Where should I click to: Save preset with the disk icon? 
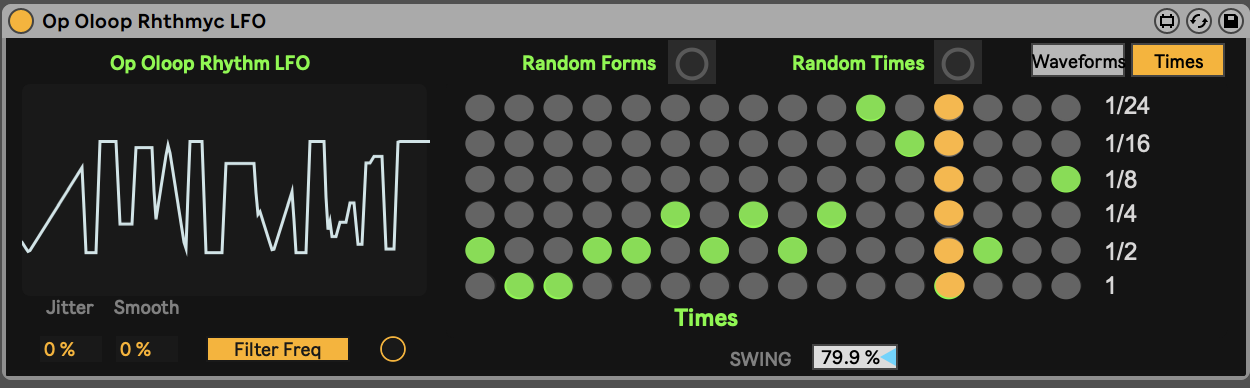click(1229, 21)
